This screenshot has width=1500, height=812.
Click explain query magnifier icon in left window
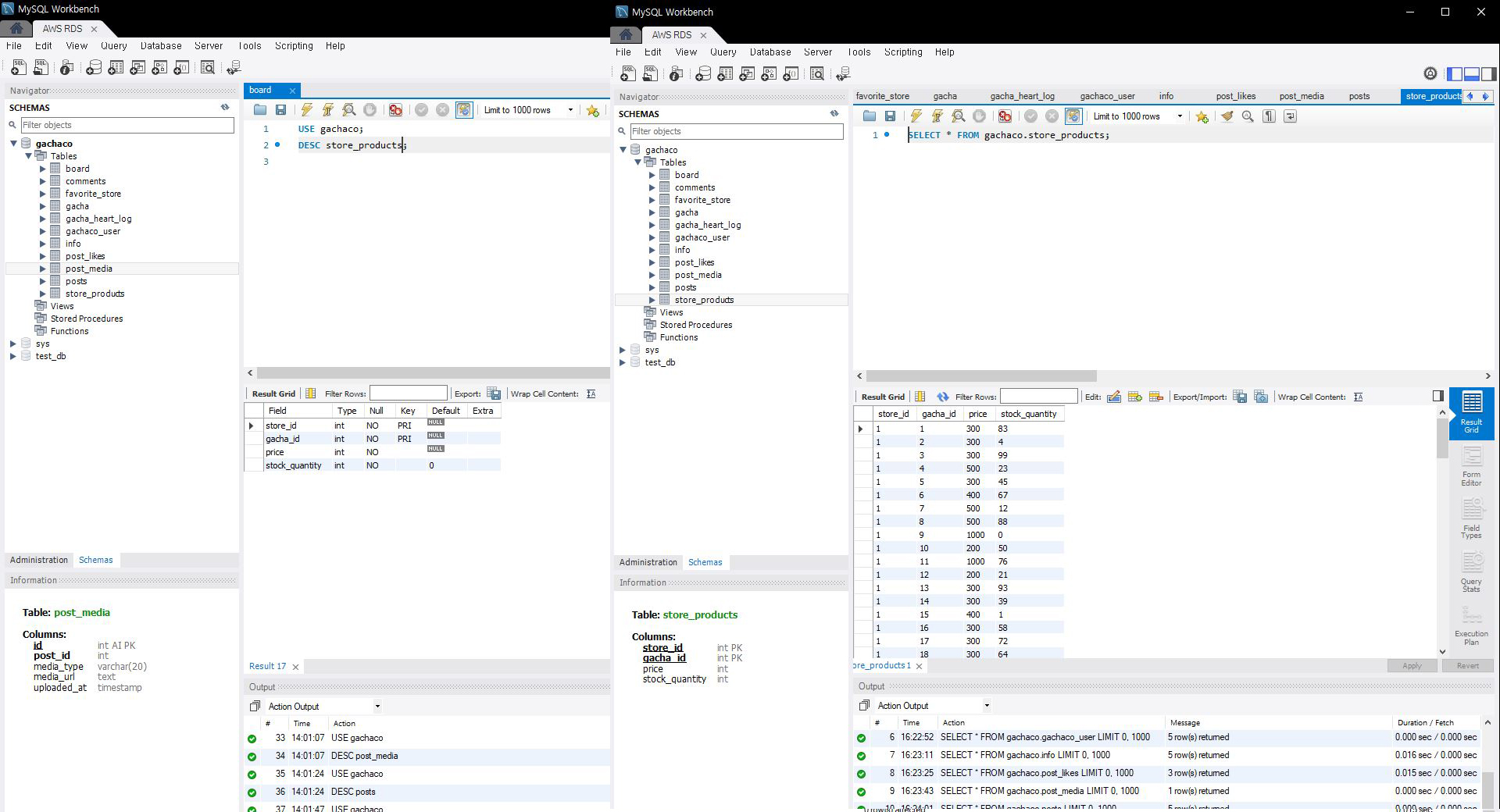pos(349,110)
